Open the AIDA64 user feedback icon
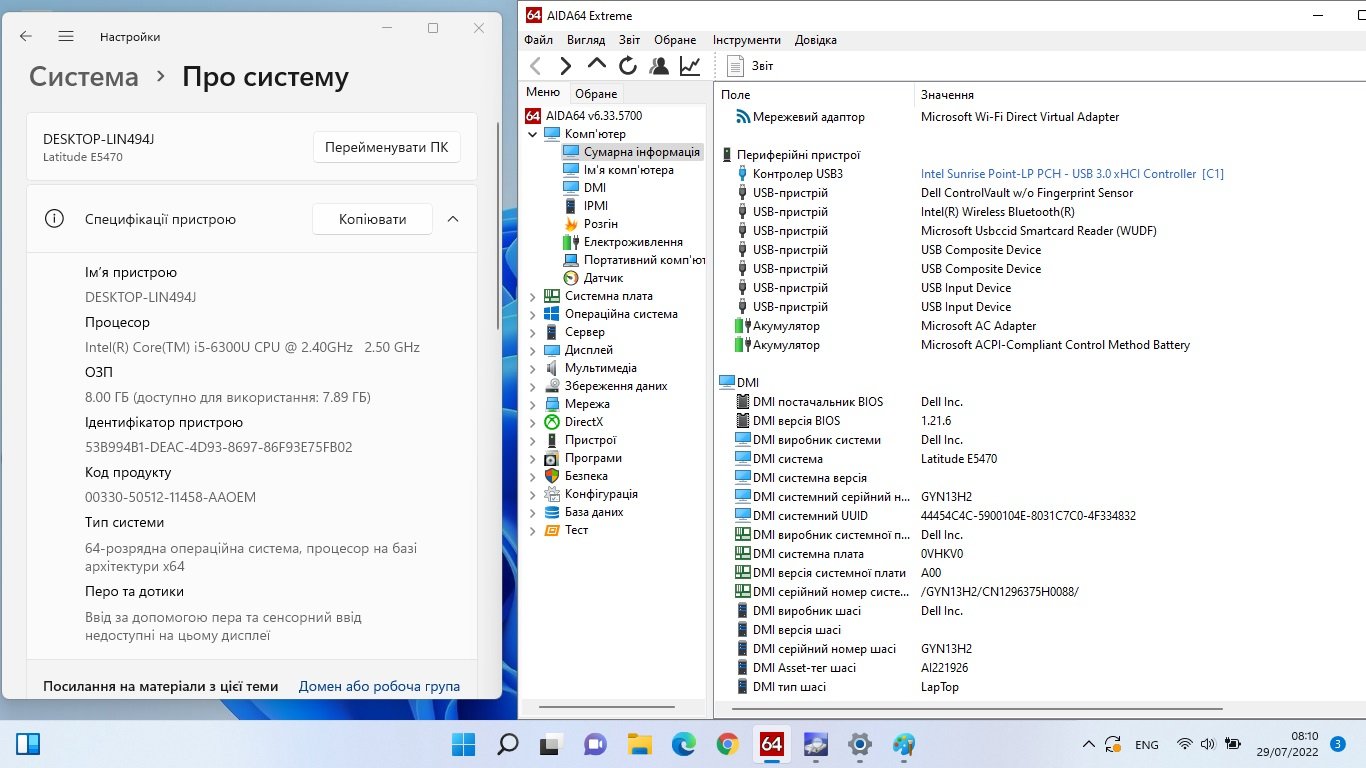Screen dimensions: 1366x768 [659, 66]
